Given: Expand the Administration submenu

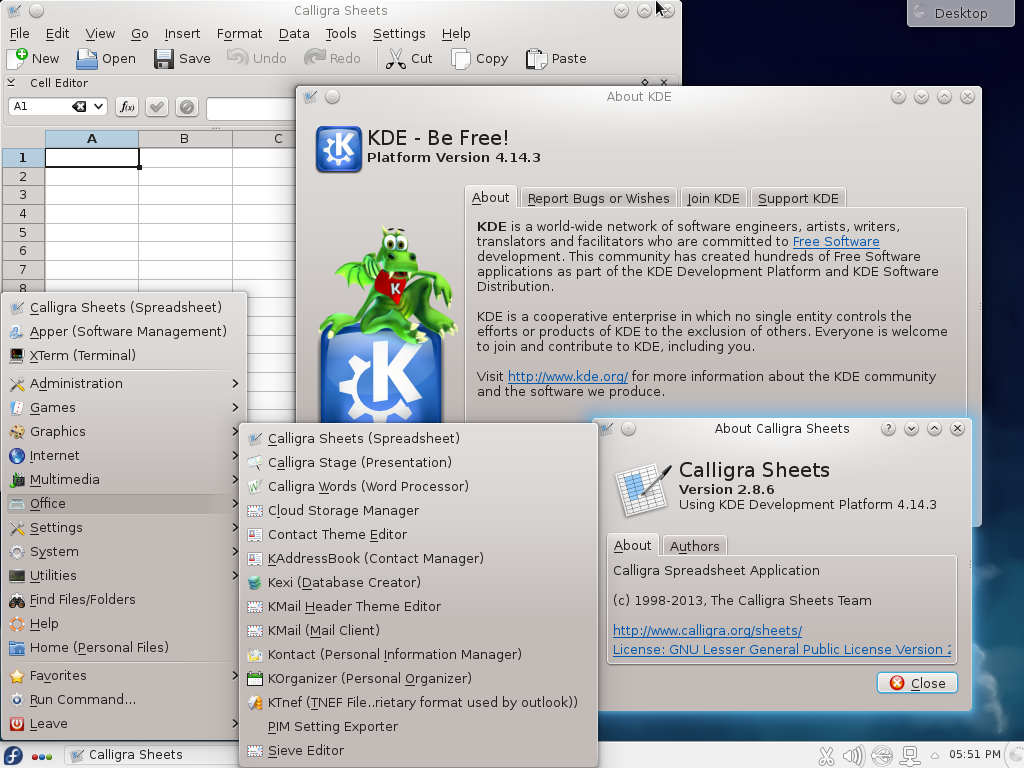Looking at the screenshot, I should (x=125, y=383).
